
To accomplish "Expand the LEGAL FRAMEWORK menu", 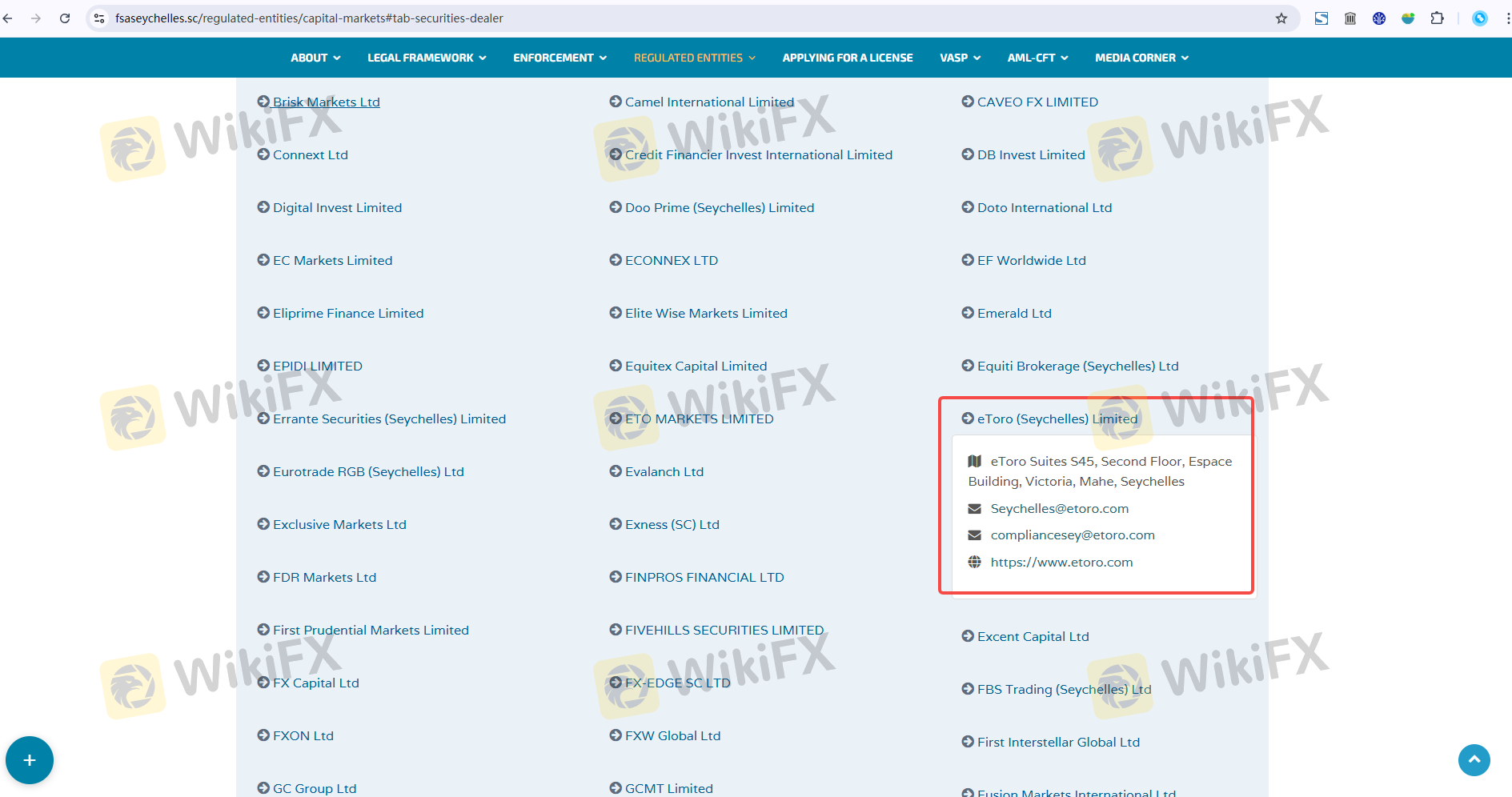I will click(427, 58).
